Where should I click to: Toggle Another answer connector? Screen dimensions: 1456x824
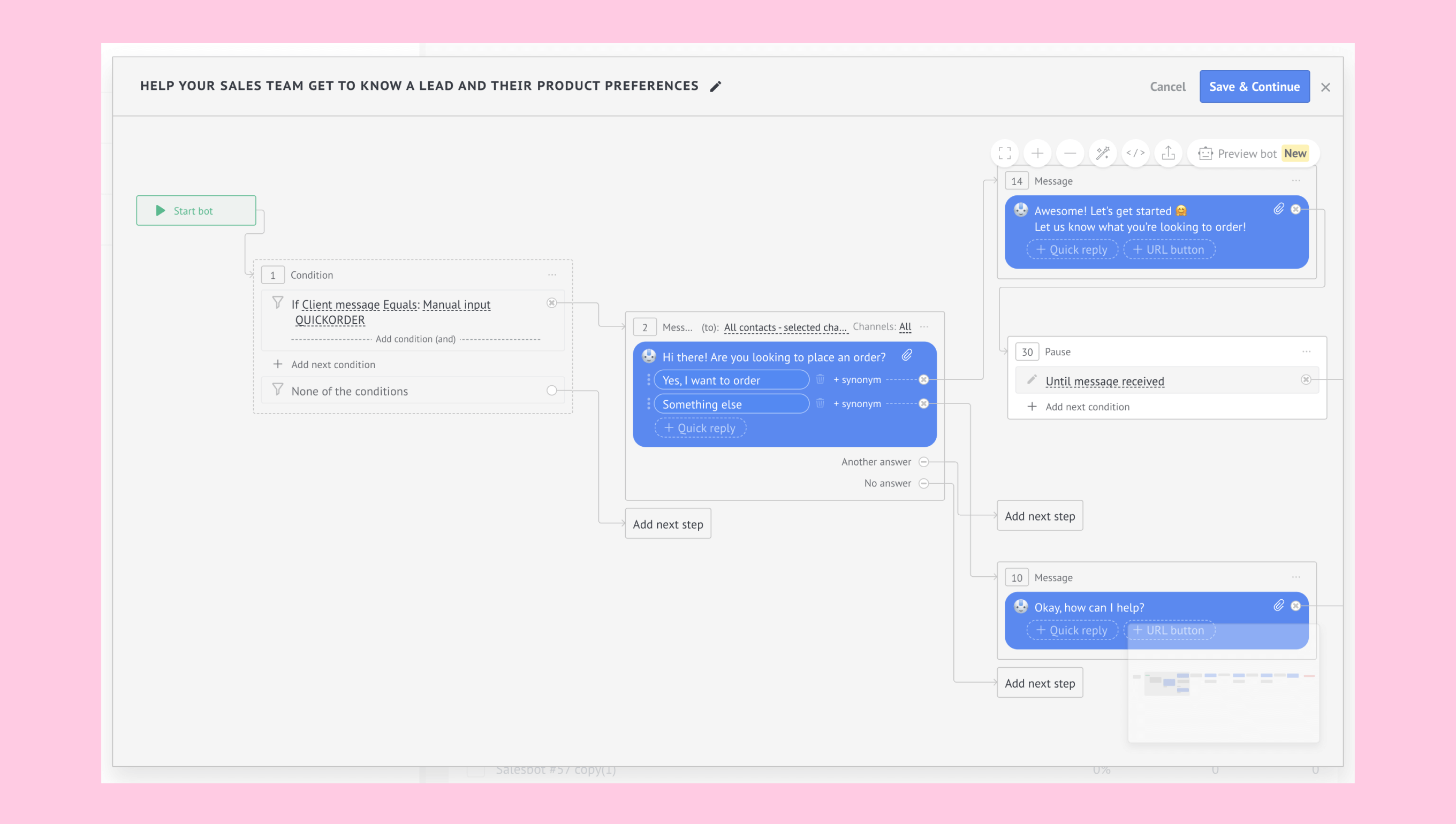pos(924,462)
